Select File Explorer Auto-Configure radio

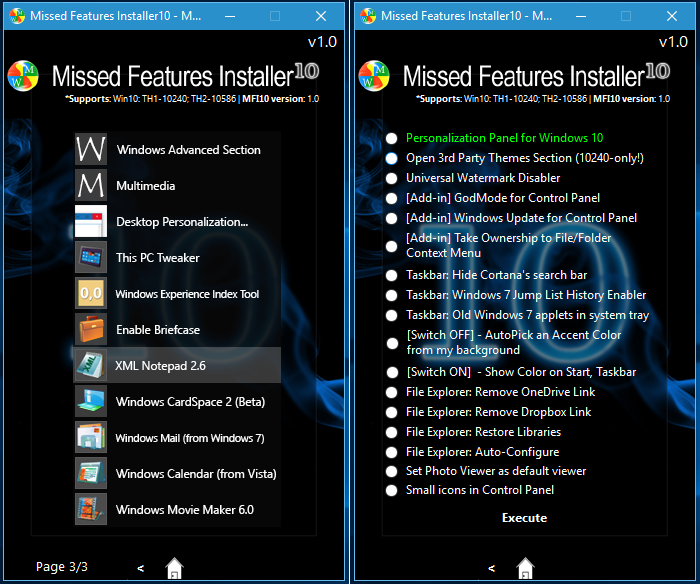tap(392, 452)
